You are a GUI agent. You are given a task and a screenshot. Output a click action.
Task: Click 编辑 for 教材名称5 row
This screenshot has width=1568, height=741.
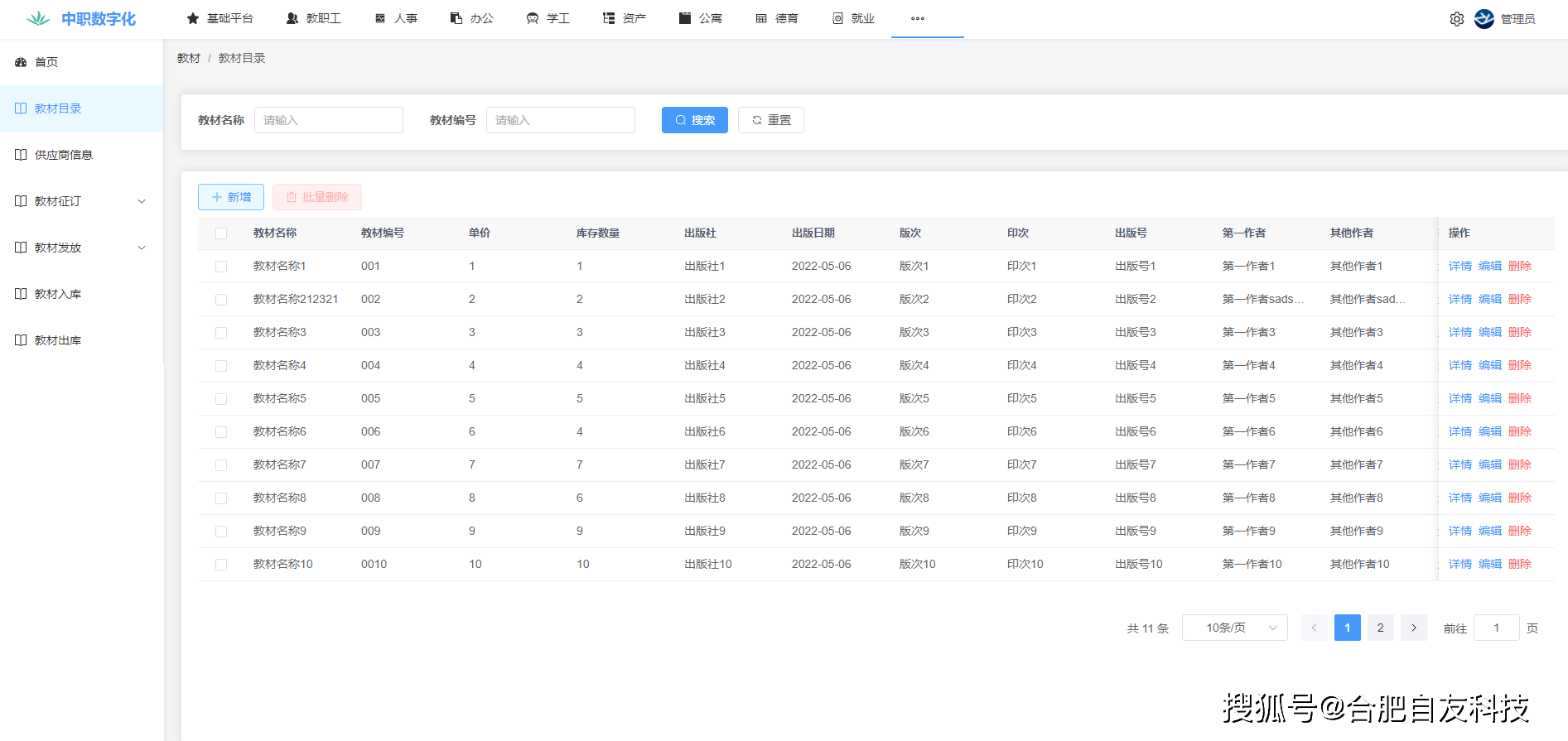pos(1490,398)
